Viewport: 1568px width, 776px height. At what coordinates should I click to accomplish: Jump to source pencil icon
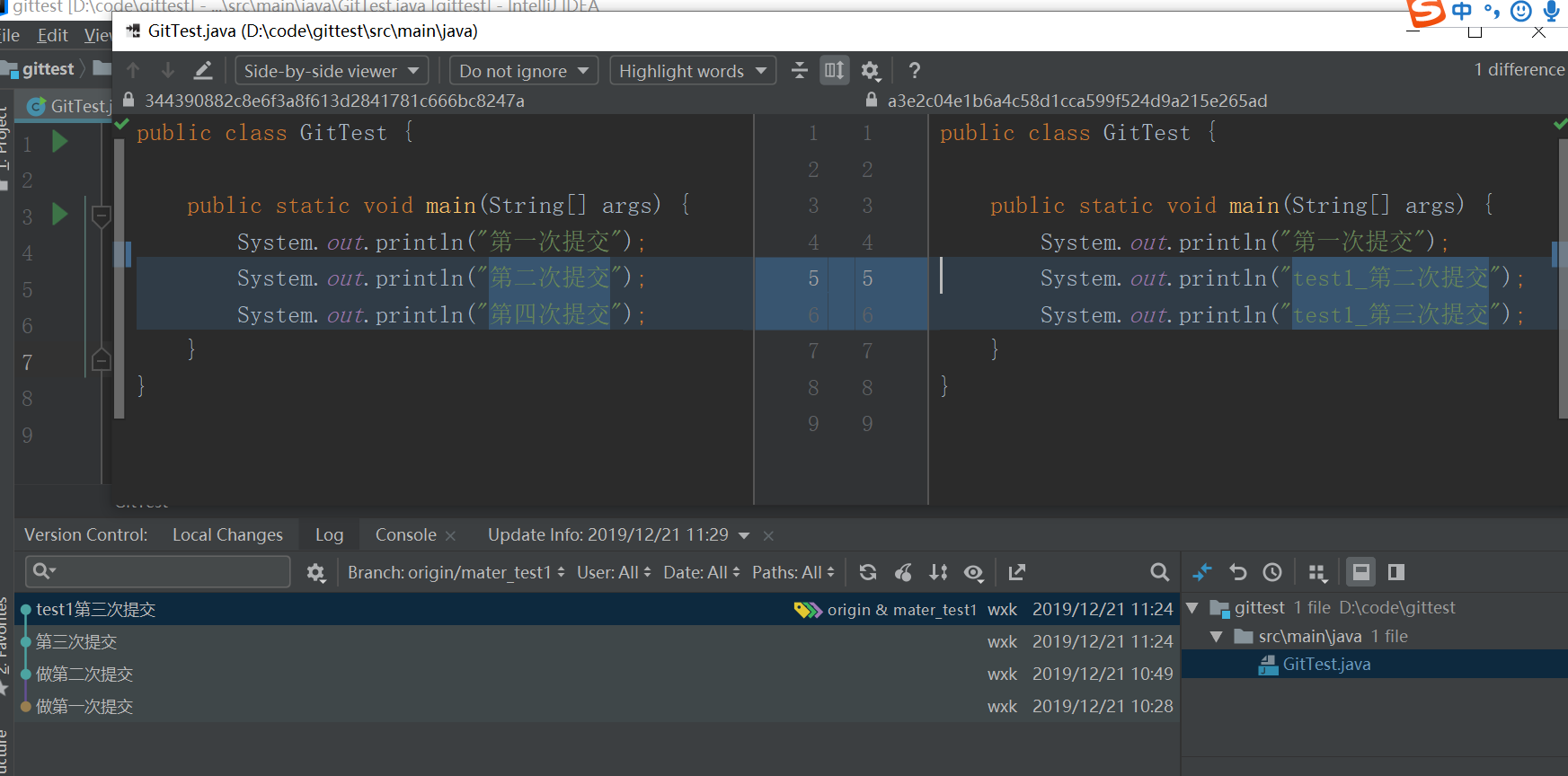click(x=203, y=70)
